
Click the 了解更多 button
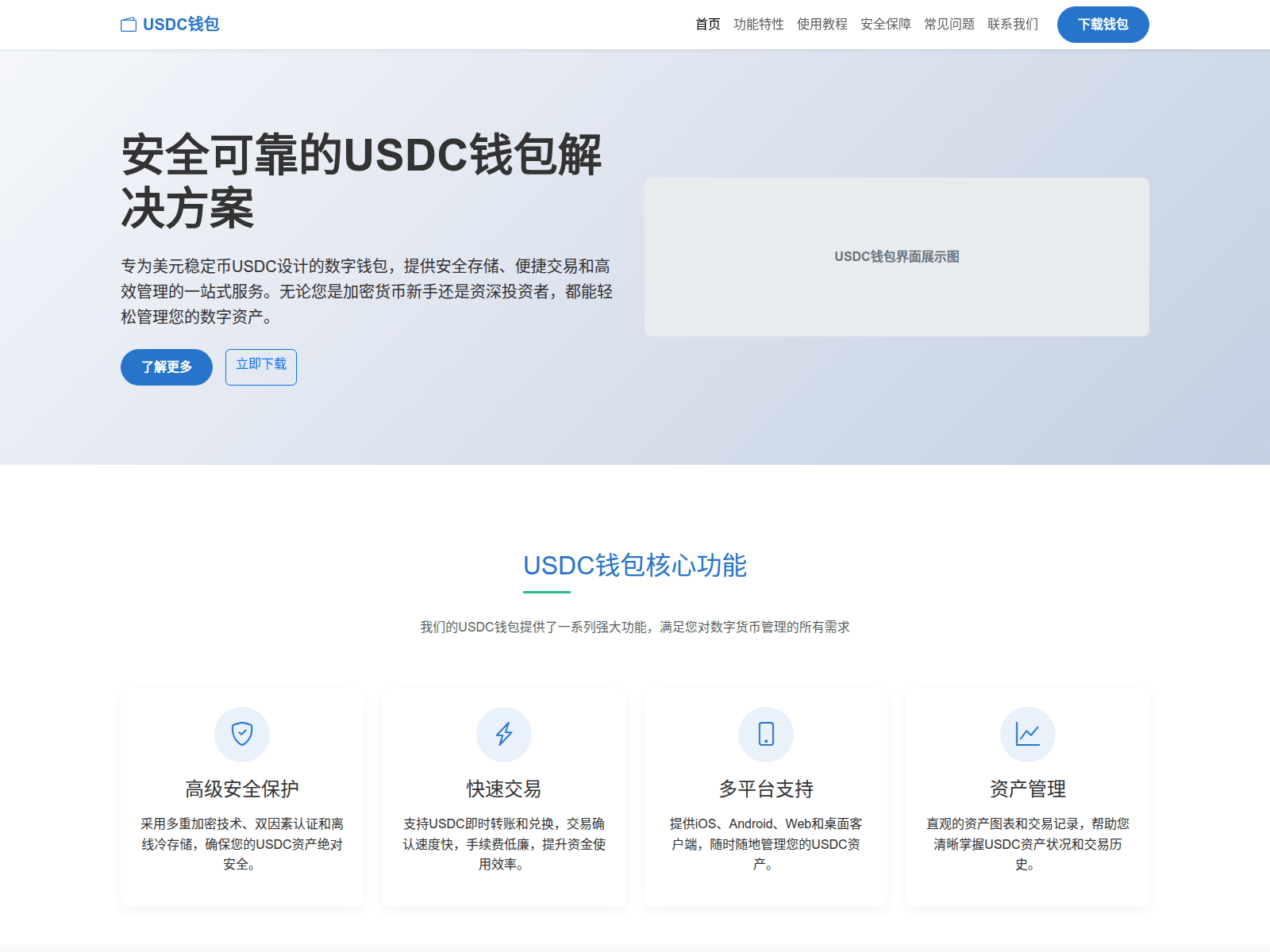click(x=166, y=367)
